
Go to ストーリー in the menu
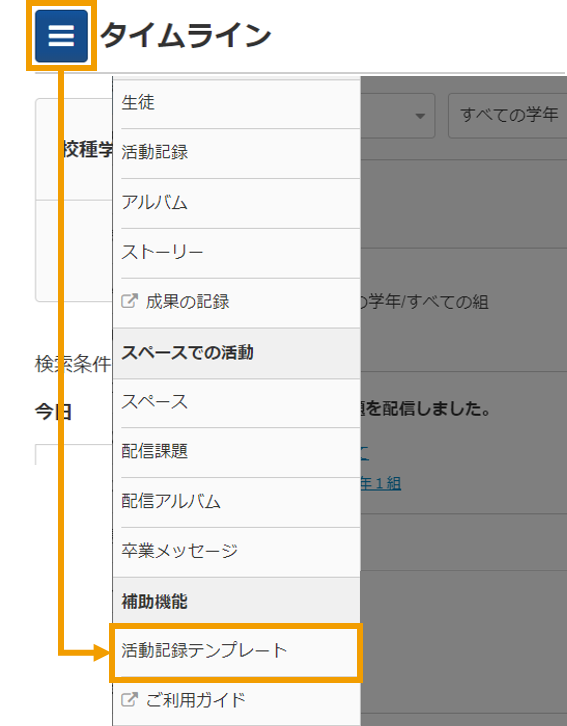tap(237, 253)
